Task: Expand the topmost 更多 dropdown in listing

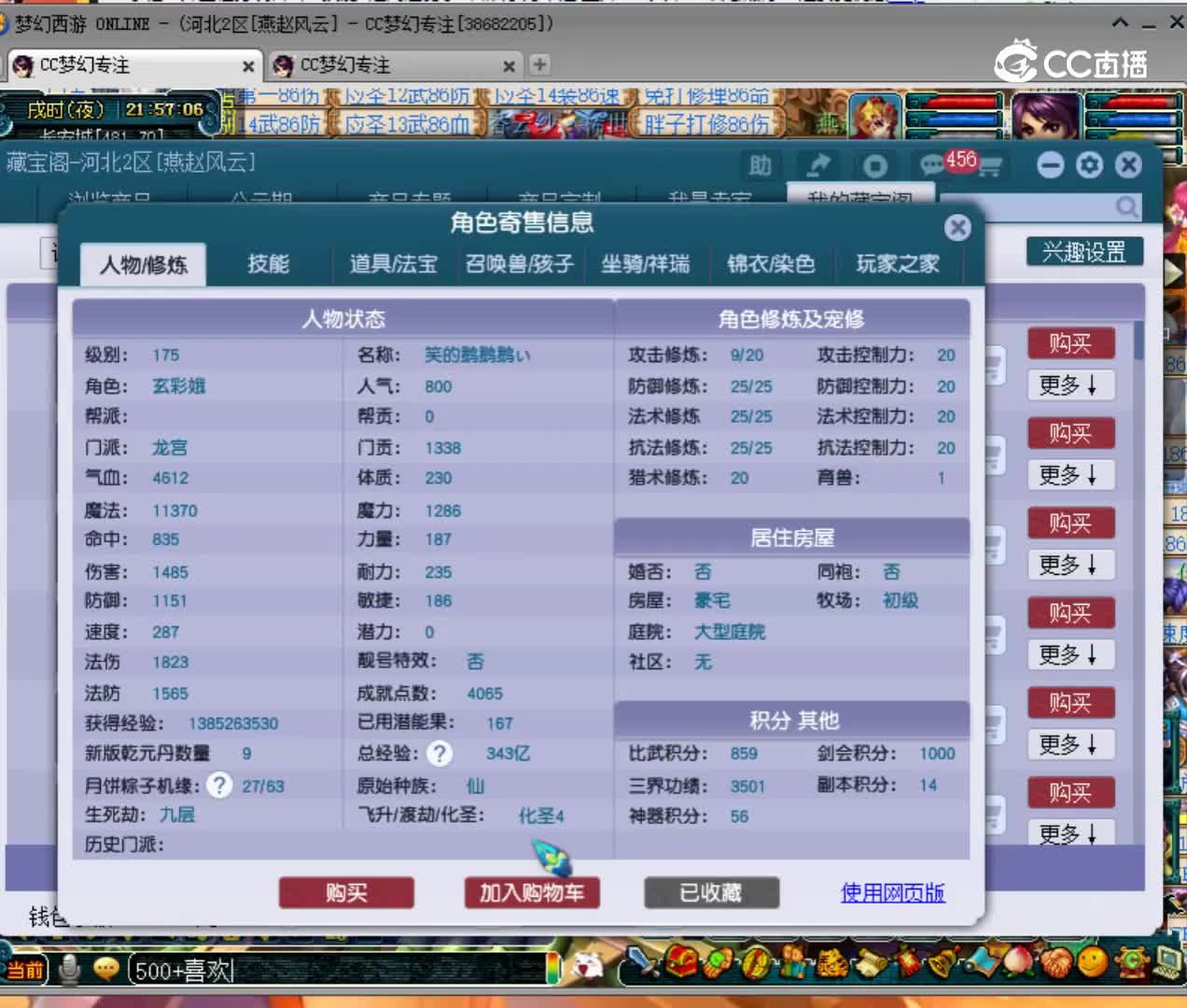Action: [1070, 385]
